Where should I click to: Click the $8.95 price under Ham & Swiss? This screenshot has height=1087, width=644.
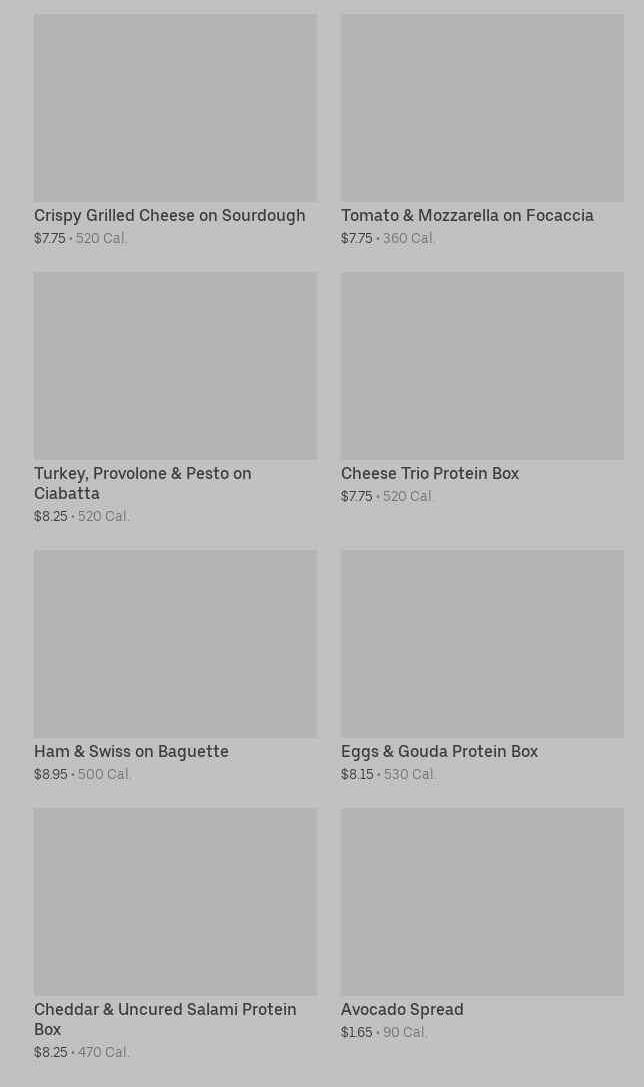tap(51, 775)
